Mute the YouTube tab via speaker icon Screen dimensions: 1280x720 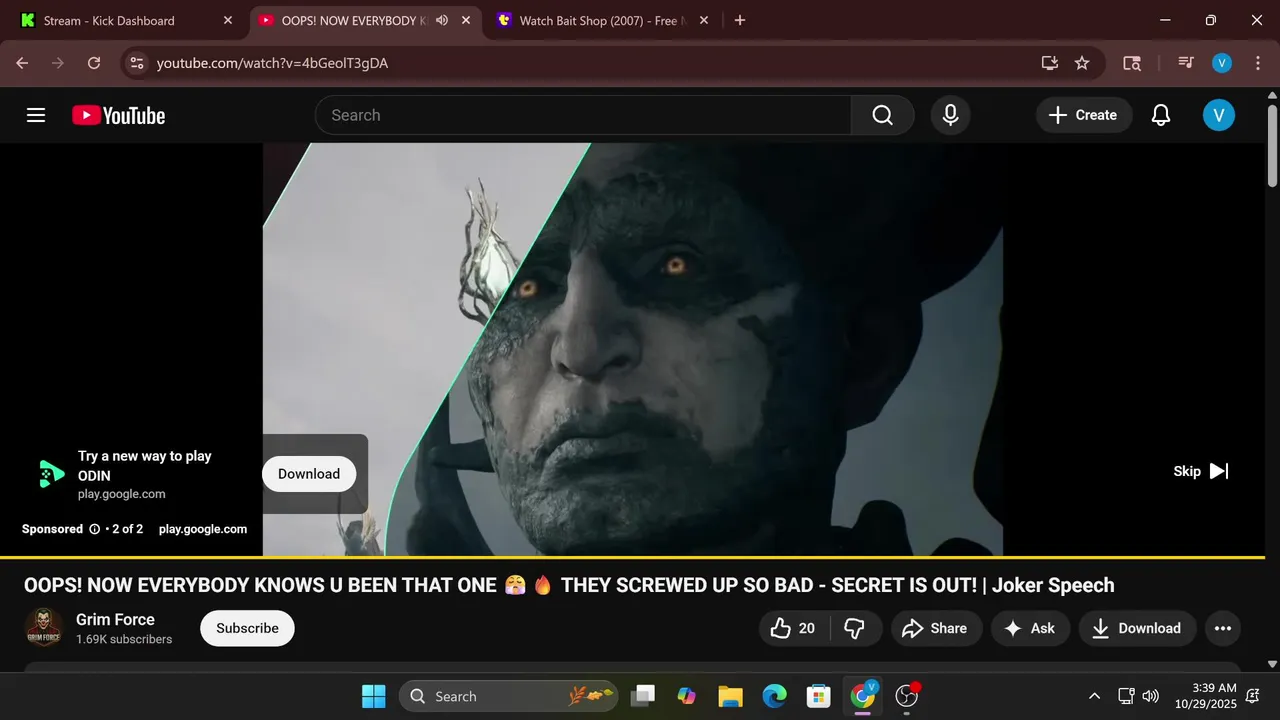coord(442,20)
